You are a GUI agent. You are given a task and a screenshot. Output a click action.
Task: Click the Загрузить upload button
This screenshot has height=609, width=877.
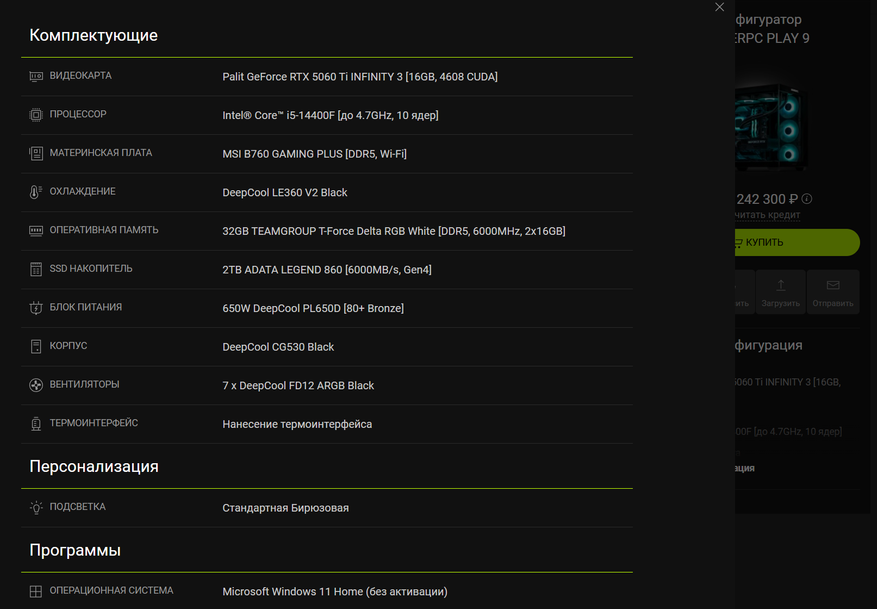(x=781, y=292)
